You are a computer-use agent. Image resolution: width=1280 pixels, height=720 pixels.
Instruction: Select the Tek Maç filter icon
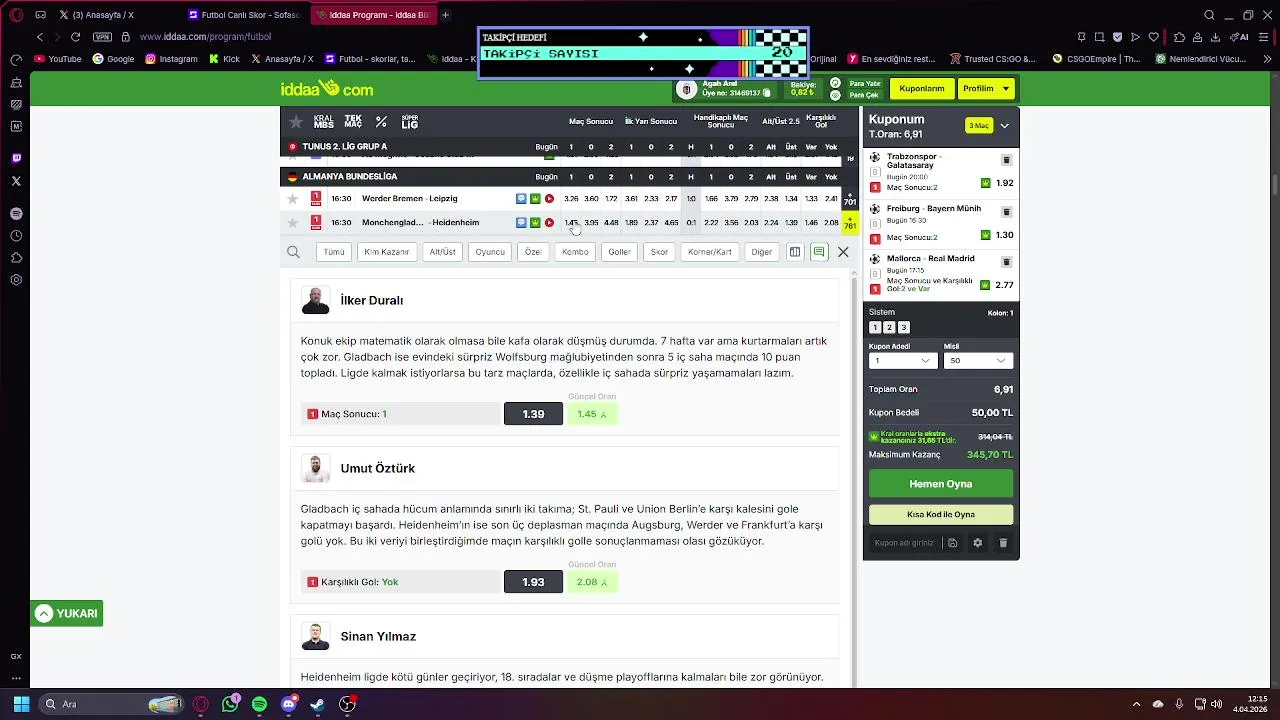pos(353,122)
